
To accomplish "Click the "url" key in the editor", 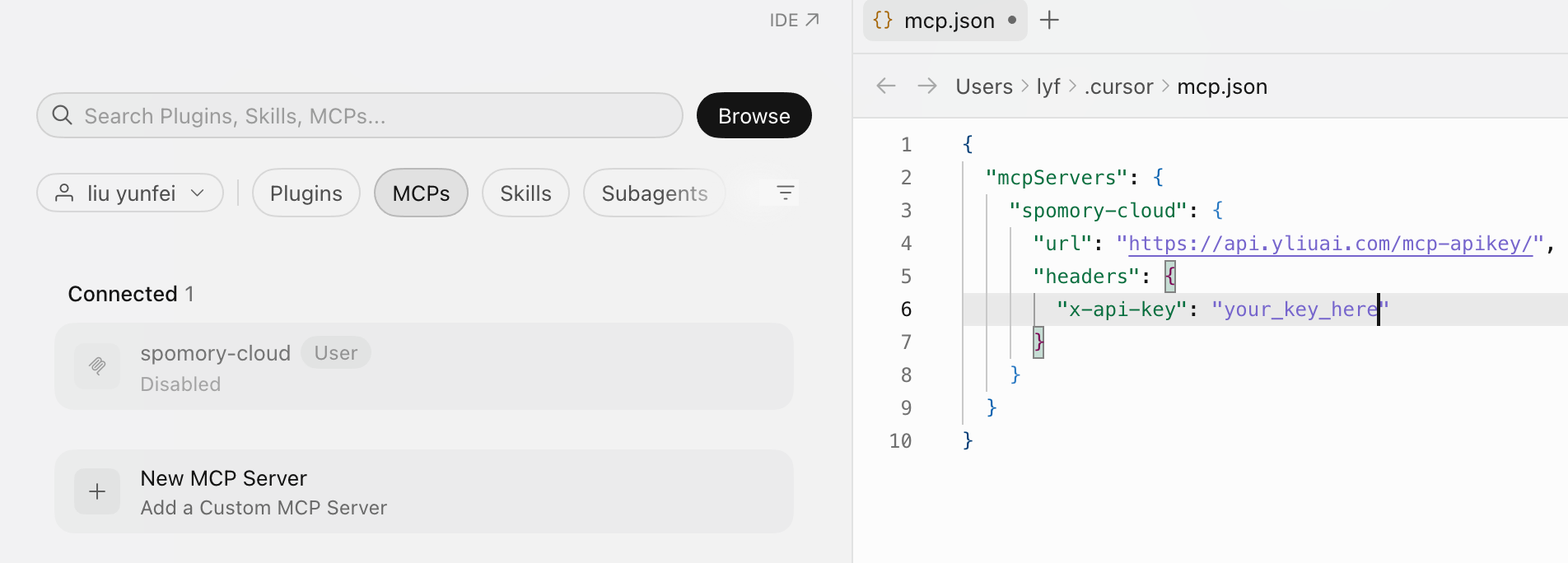I will (1062, 244).
